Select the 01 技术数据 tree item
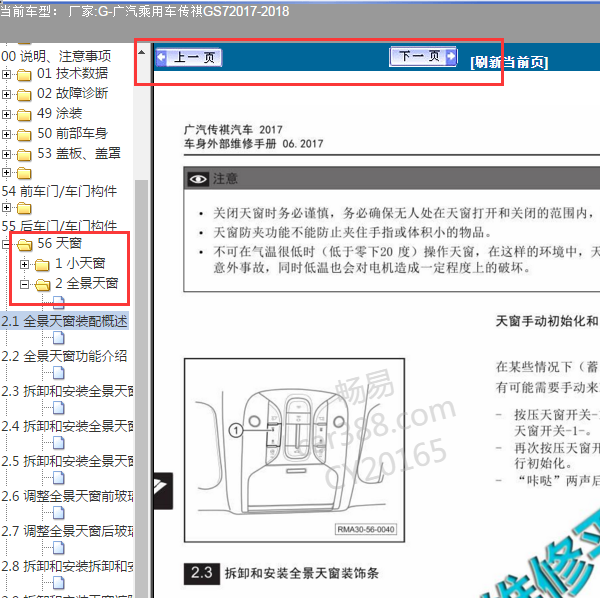The image size is (600, 598). [x=72, y=73]
